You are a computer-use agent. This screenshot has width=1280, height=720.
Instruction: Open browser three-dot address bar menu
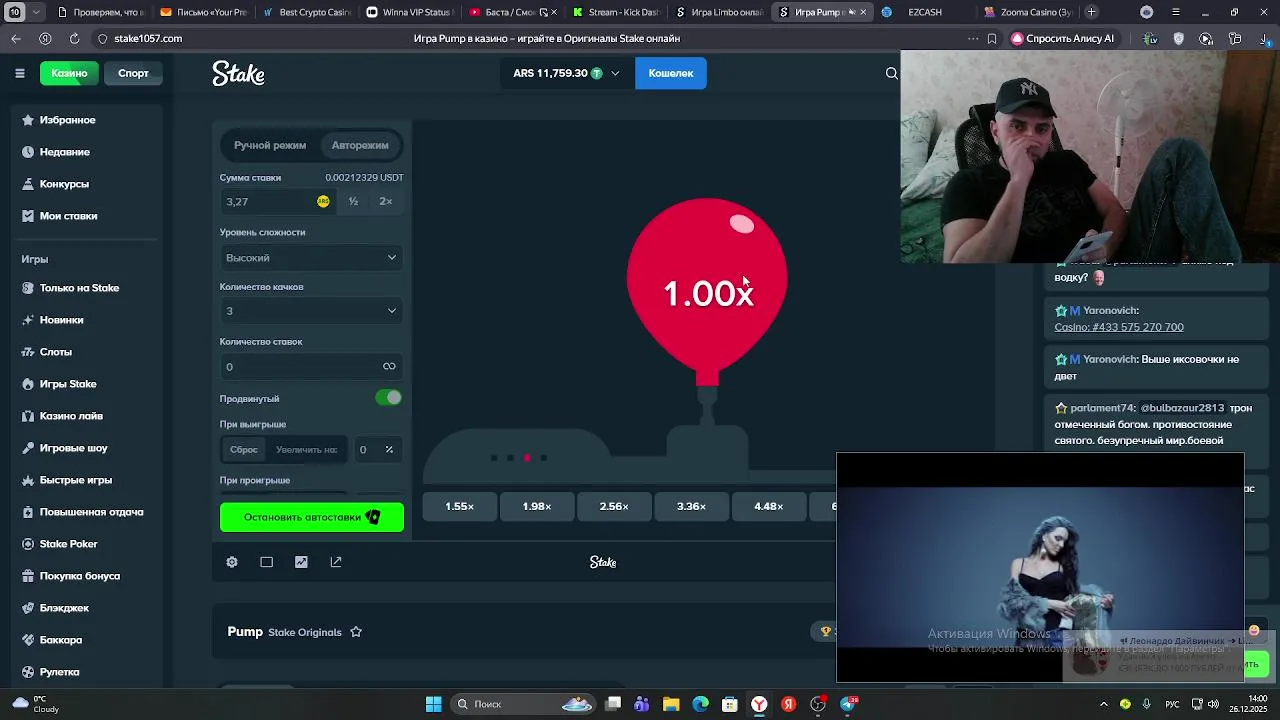click(972, 38)
